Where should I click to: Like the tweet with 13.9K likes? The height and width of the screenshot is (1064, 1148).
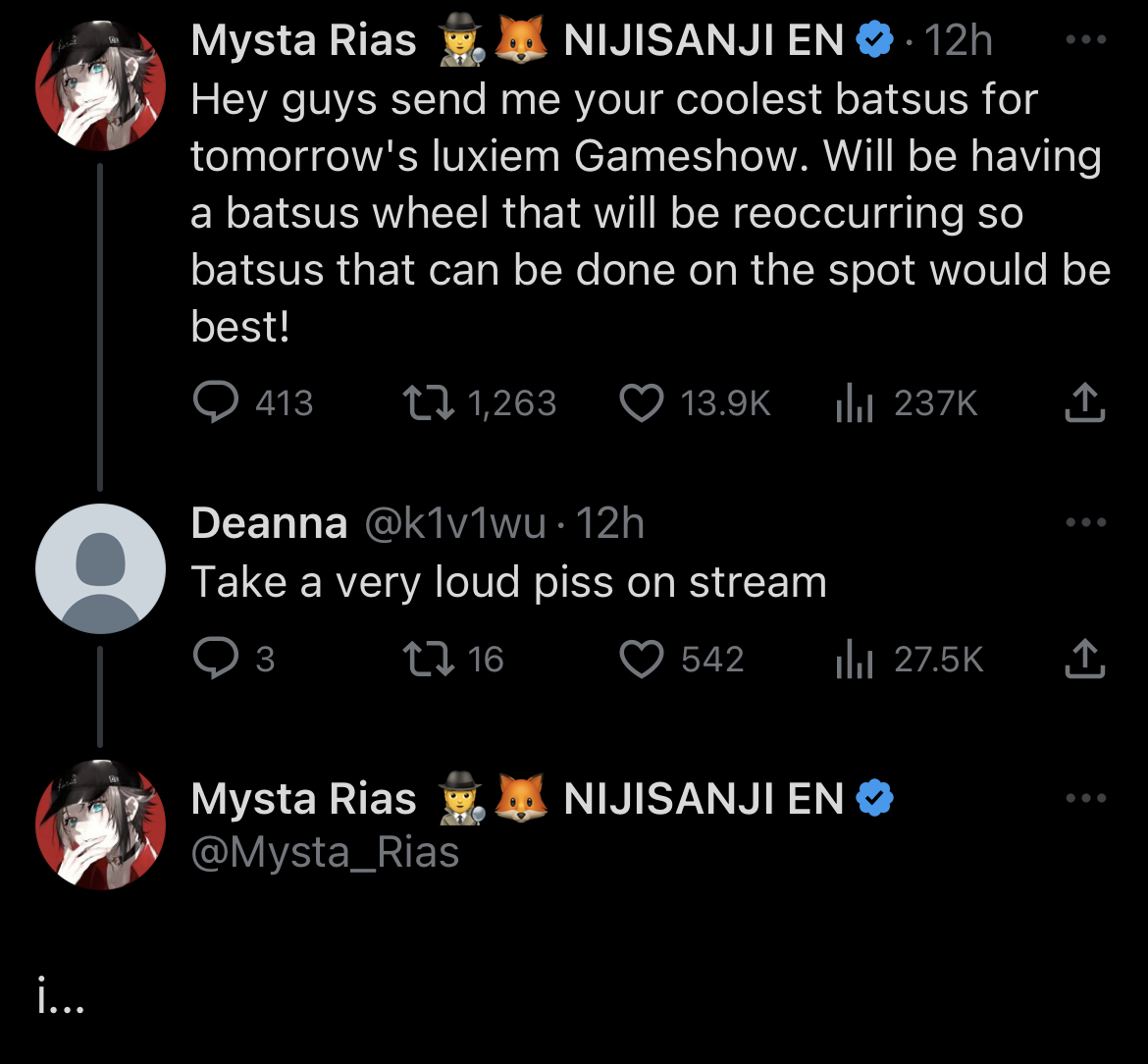[x=642, y=402]
